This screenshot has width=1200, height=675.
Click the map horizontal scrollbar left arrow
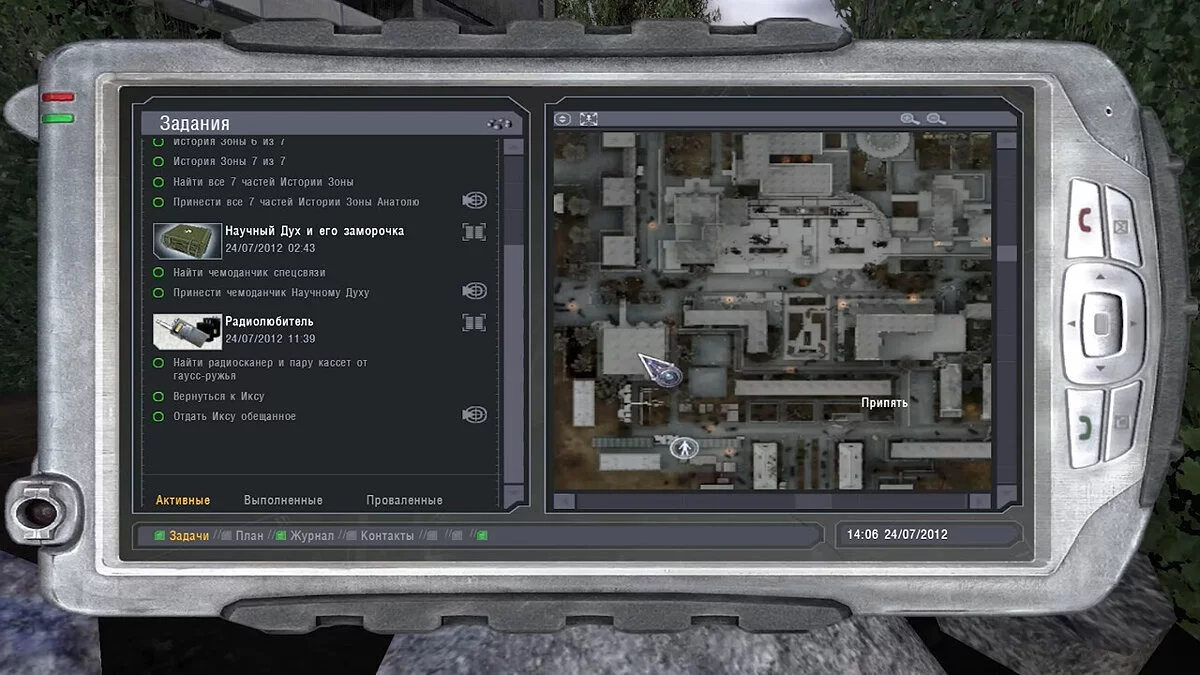tap(565, 501)
